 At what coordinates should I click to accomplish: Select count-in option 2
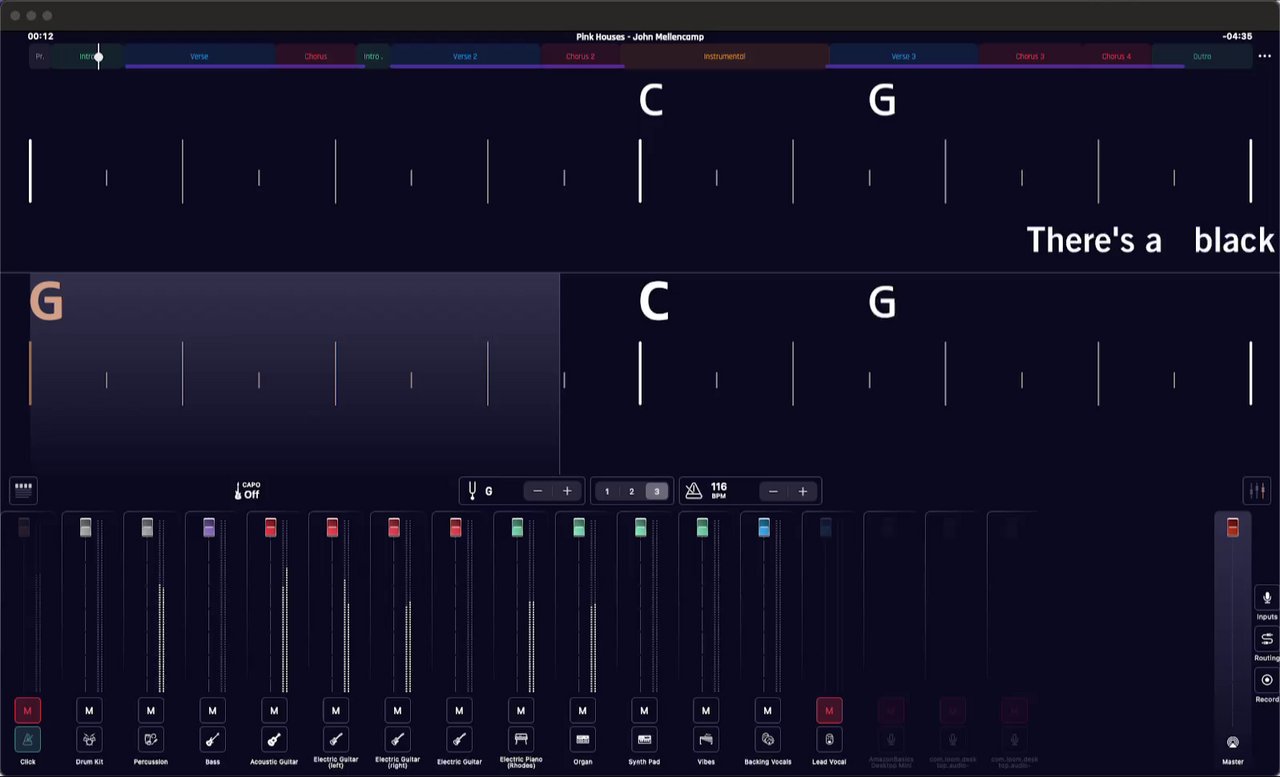point(631,491)
